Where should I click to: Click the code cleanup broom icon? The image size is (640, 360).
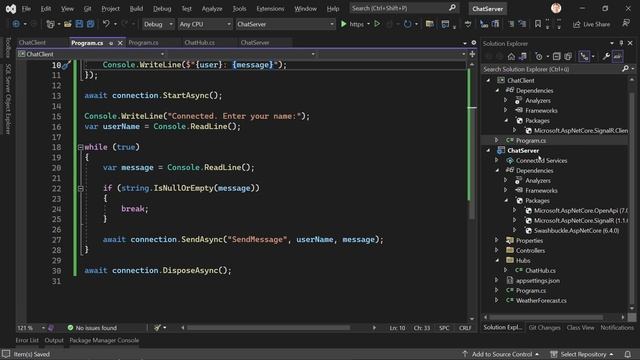click(158, 327)
